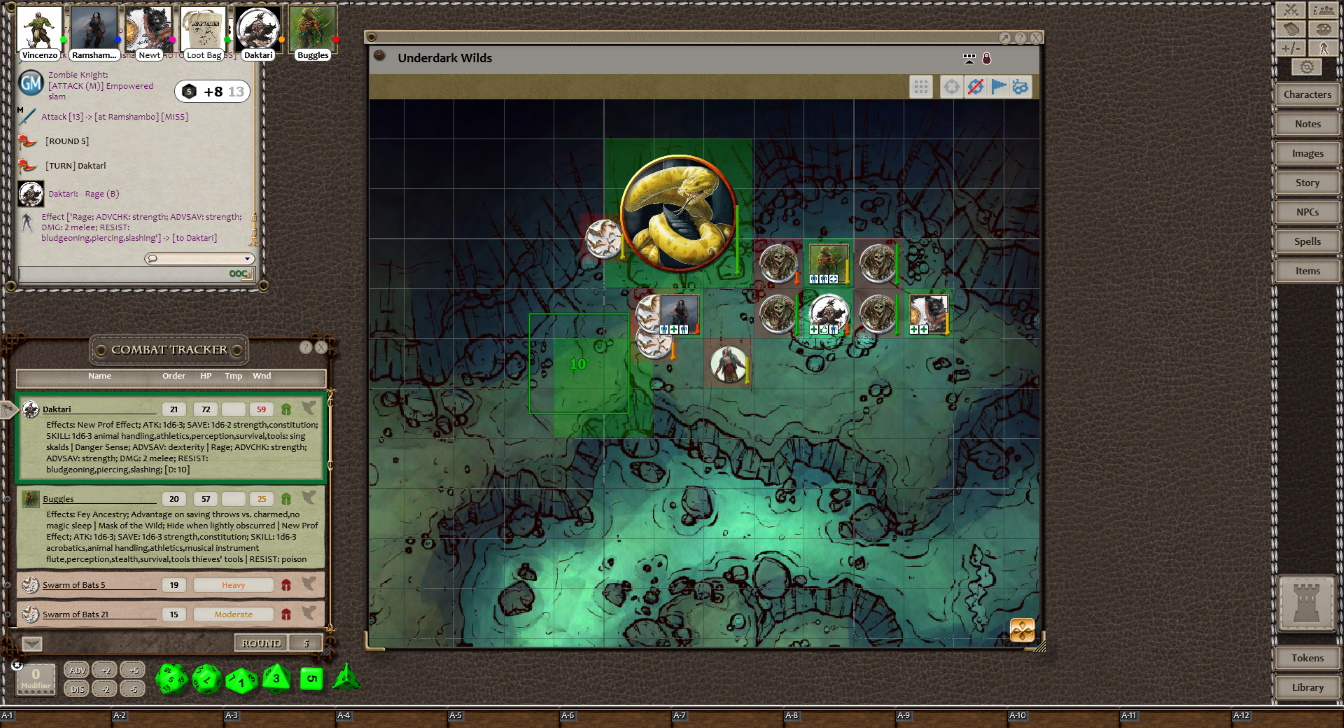Toggle the map lock padlock icon

pos(987,58)
